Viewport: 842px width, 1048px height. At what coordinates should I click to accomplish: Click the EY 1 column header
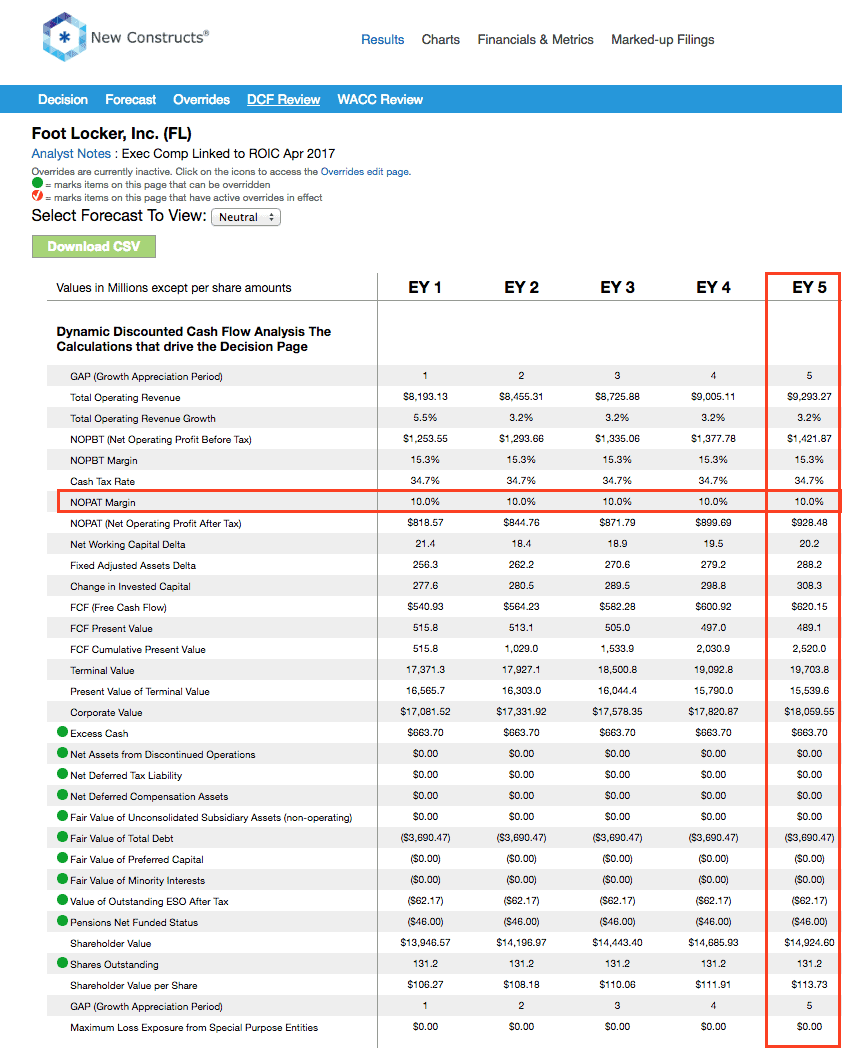425,288
